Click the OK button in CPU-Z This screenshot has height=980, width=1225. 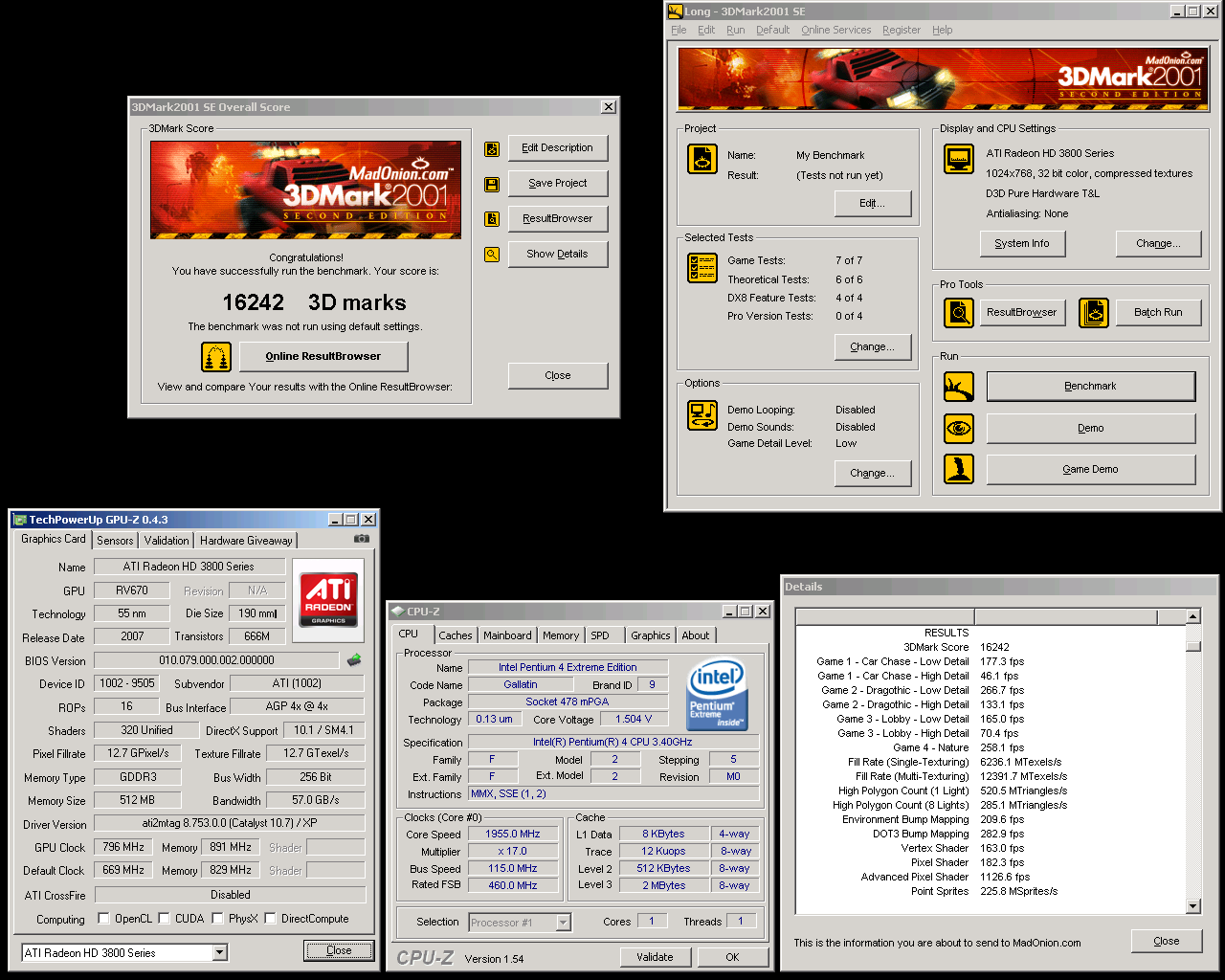click(x=732, y=957)
